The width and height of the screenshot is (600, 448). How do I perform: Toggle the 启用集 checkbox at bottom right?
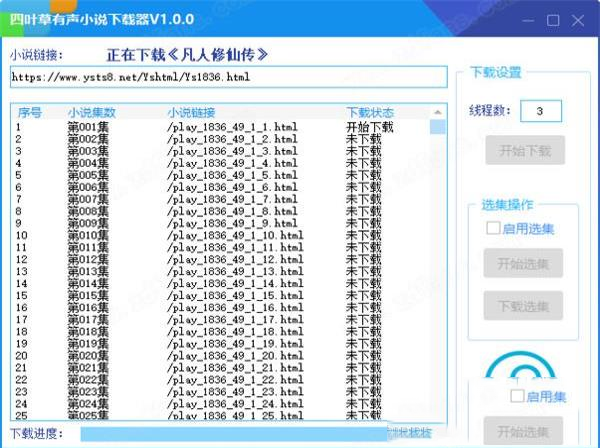click(x=517, y=397)
